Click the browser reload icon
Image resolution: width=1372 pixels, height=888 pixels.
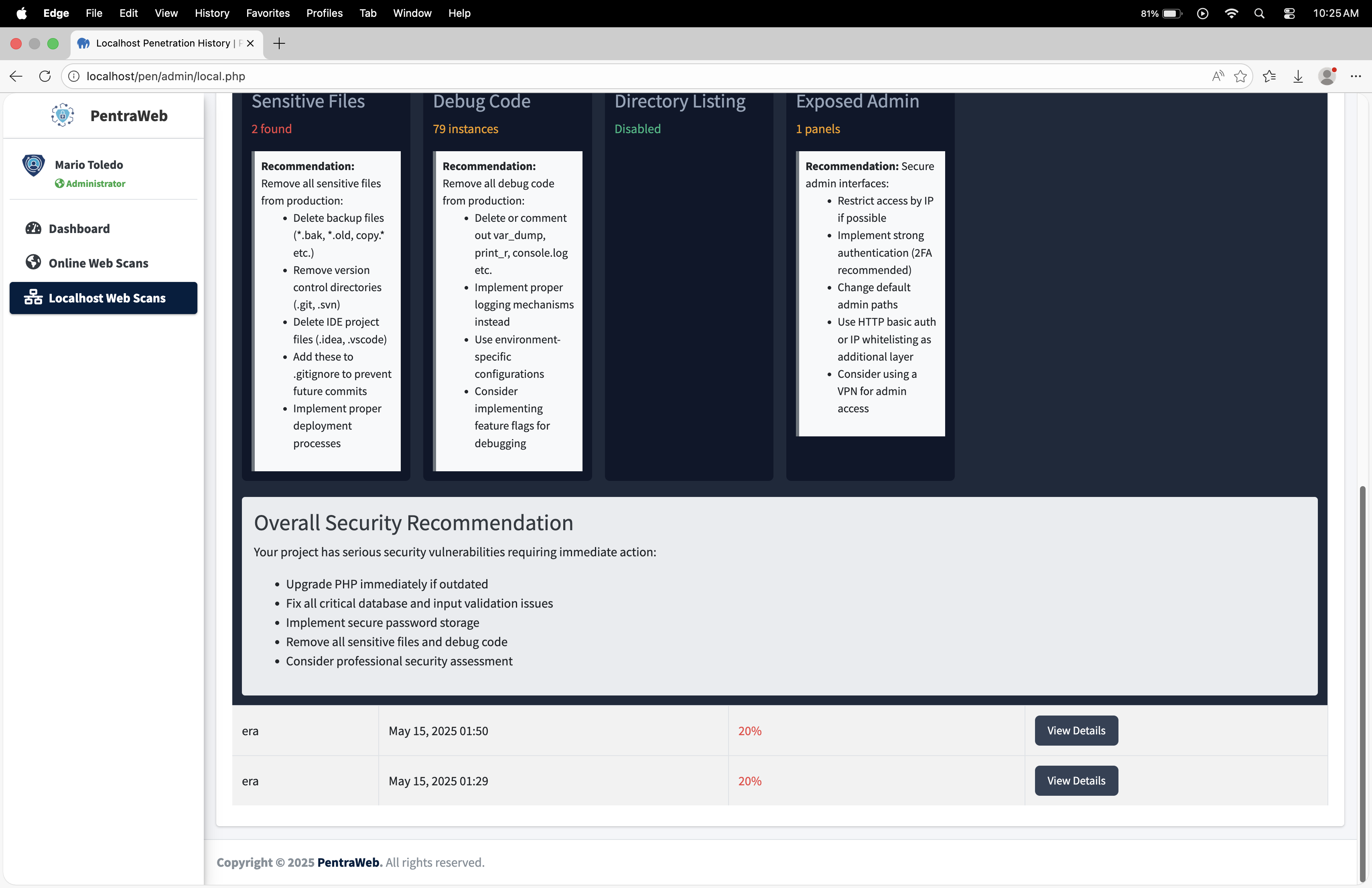point(45,76)
